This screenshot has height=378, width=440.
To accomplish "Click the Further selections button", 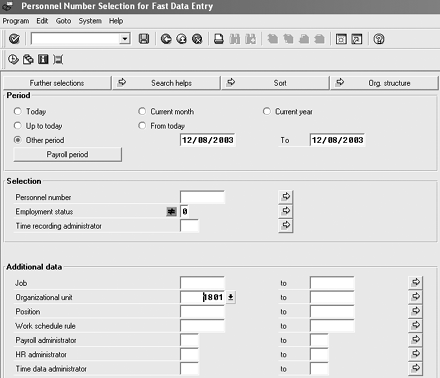I will coord(57,83).
